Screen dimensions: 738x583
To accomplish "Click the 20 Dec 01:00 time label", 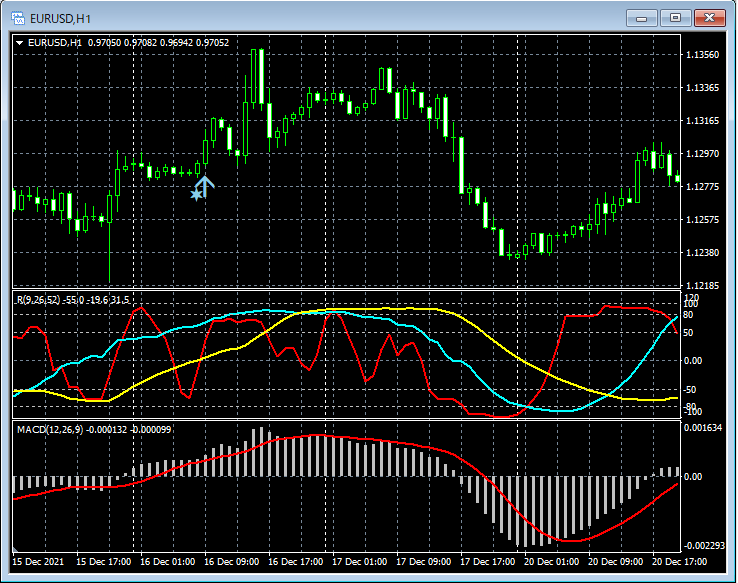I will 552,562.
